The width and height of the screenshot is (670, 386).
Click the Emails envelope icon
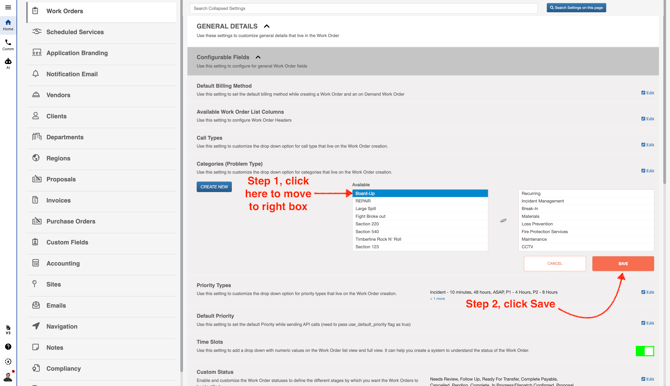[x=36, y=305]
